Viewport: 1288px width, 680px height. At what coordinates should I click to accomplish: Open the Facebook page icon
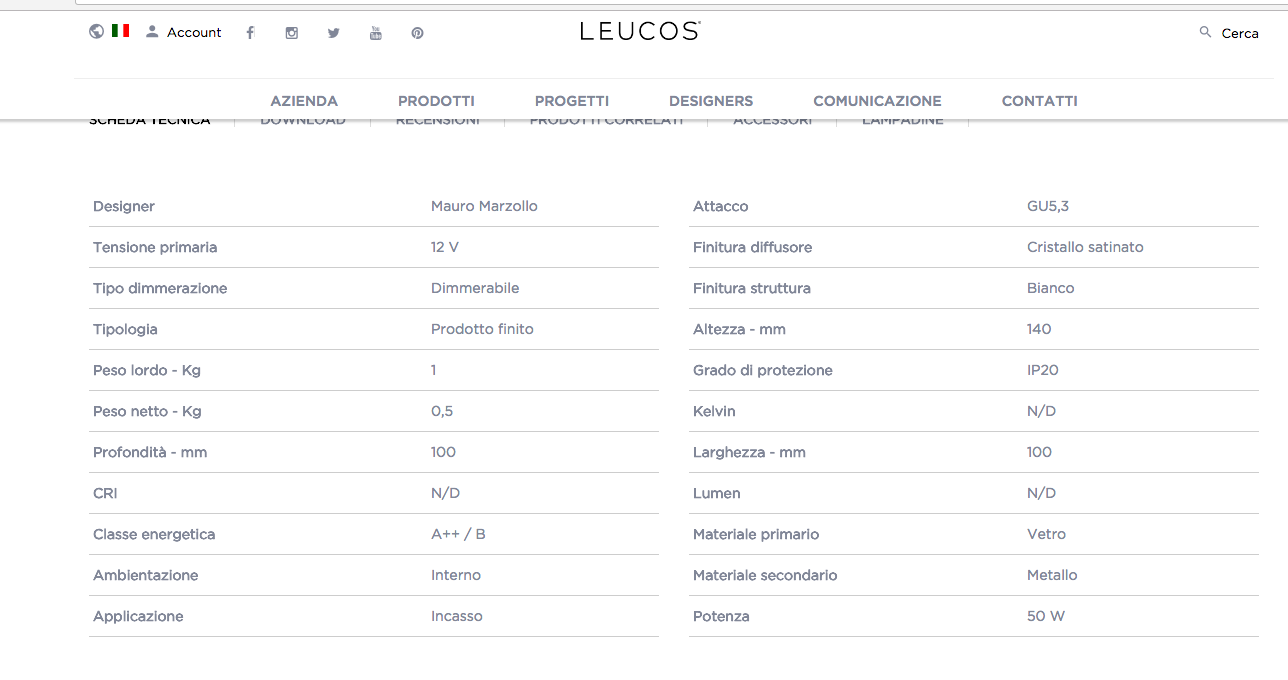point(250,33)
